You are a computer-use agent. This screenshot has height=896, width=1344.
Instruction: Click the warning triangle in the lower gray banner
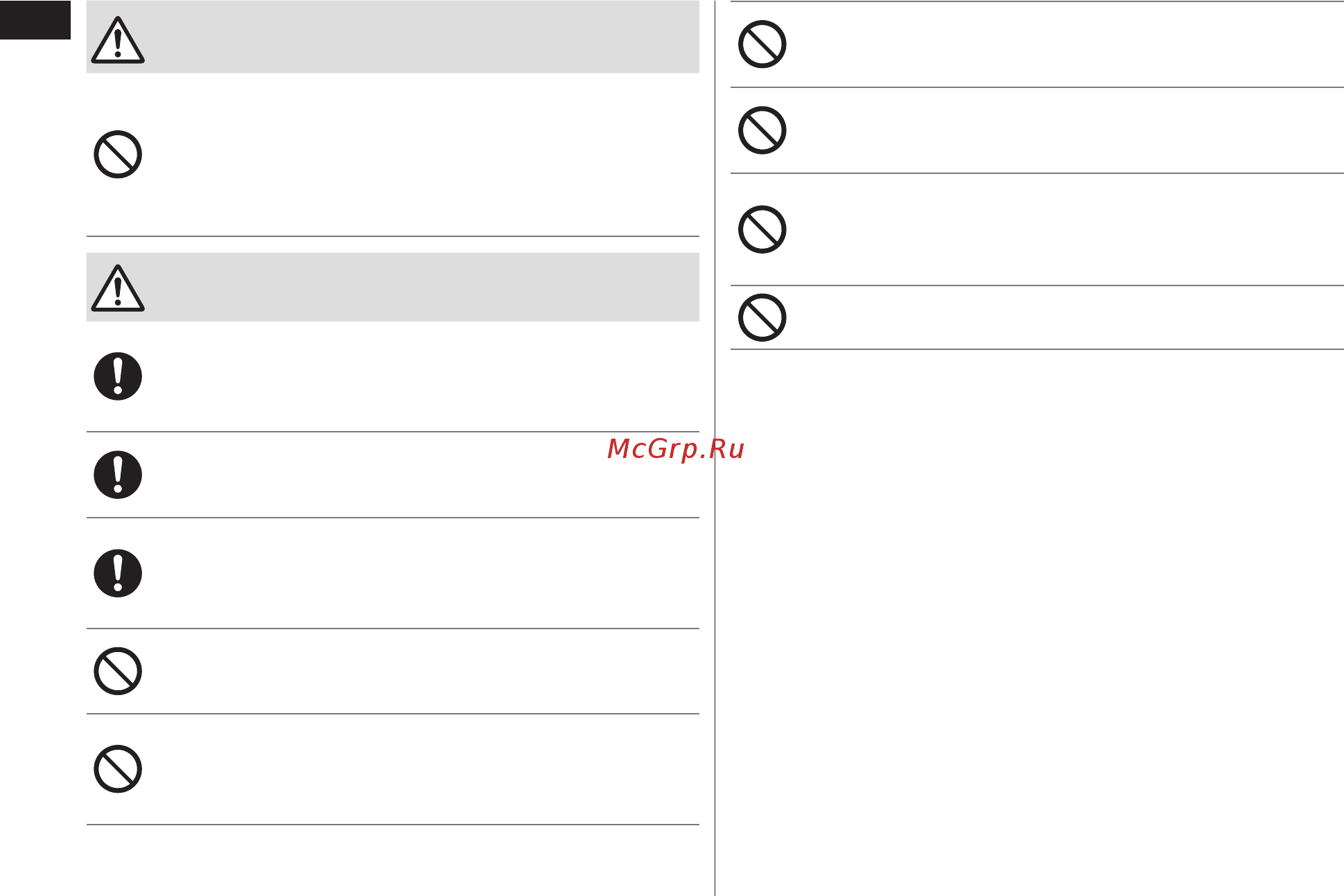118,288
